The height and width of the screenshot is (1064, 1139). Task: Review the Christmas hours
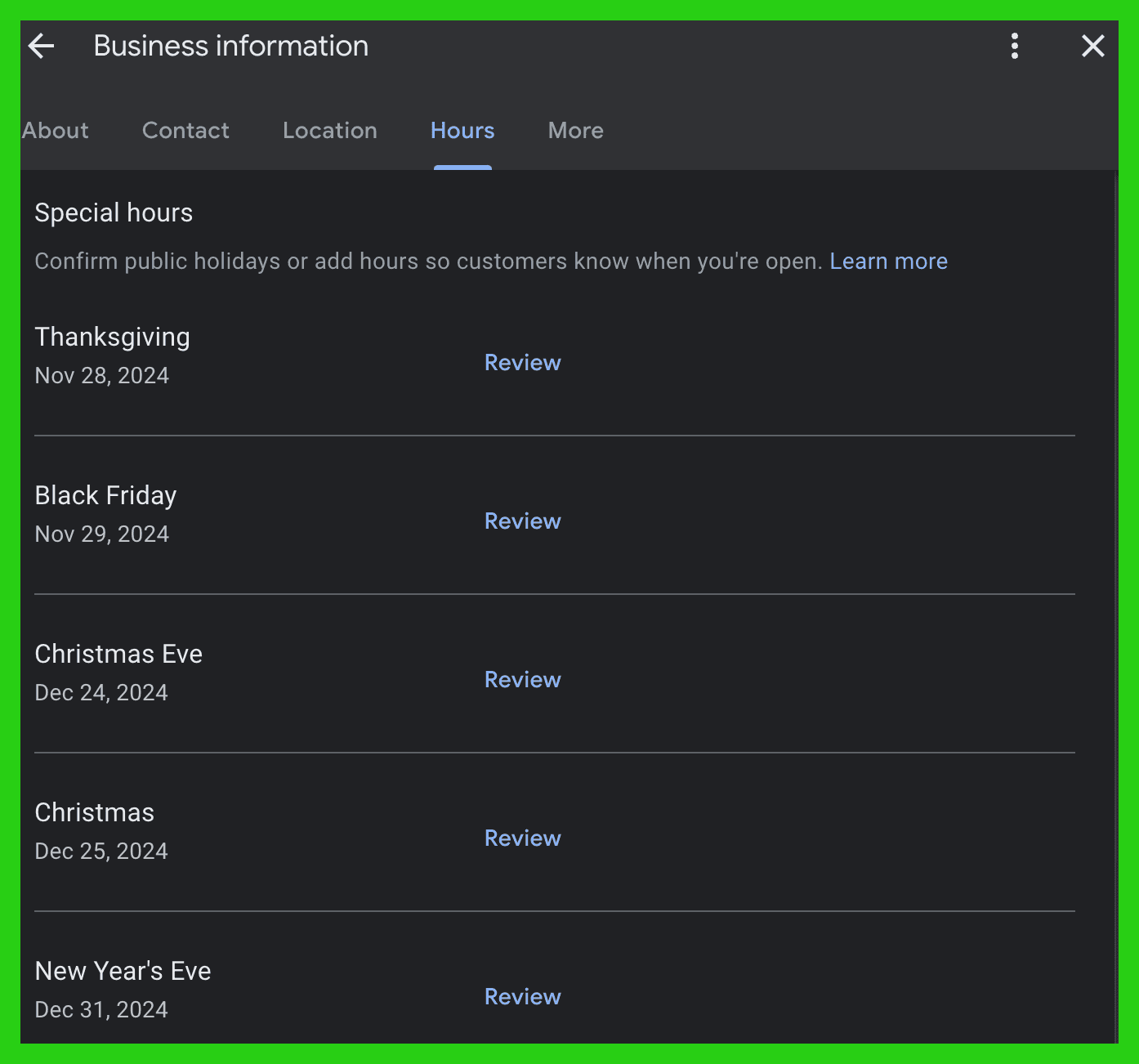[x=522, y=838]
